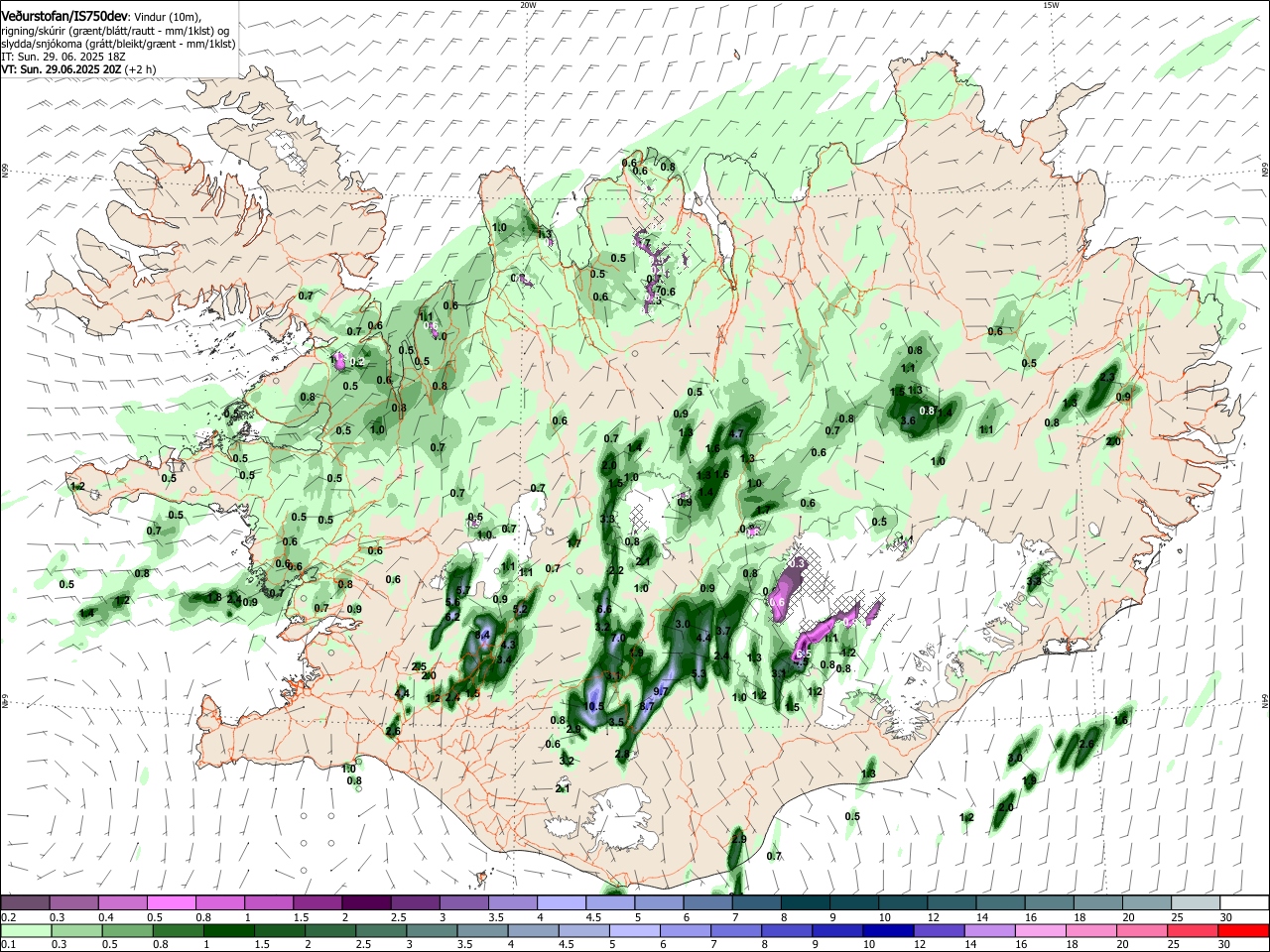Select the bright magenta swatch between 0.5 and 0.8
Image resolution: width=1270 pixels, height=952 pixels.
(171, 902)
